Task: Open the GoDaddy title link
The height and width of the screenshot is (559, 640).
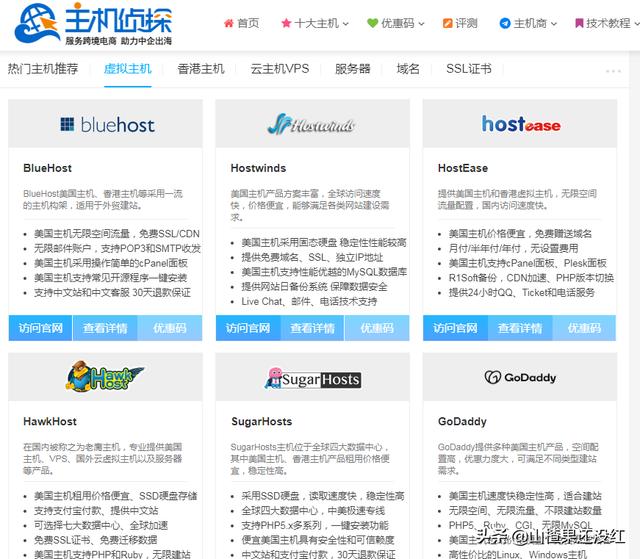Action: click(462, 421)
